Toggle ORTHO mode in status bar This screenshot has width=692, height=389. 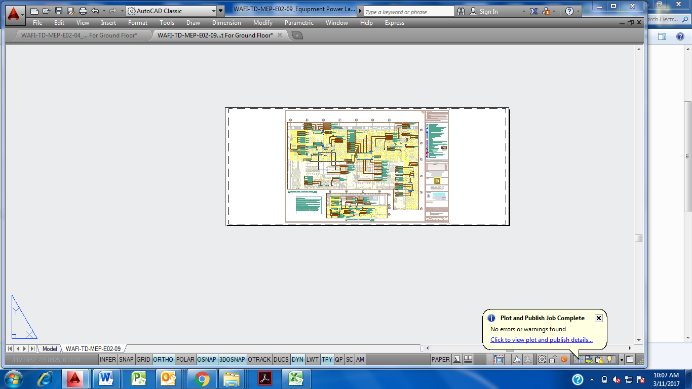[x=163, y=359]
